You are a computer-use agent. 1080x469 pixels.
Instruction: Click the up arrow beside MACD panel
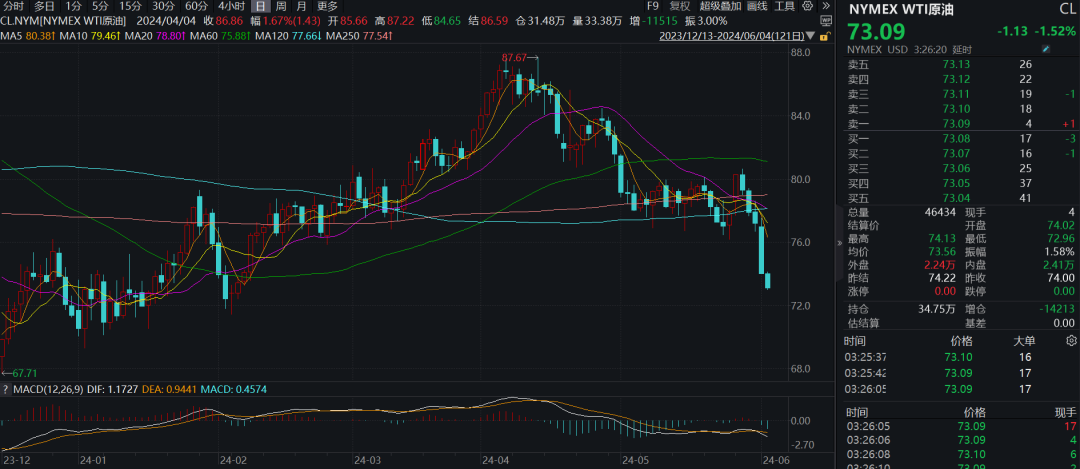click(x=5, y=387)
